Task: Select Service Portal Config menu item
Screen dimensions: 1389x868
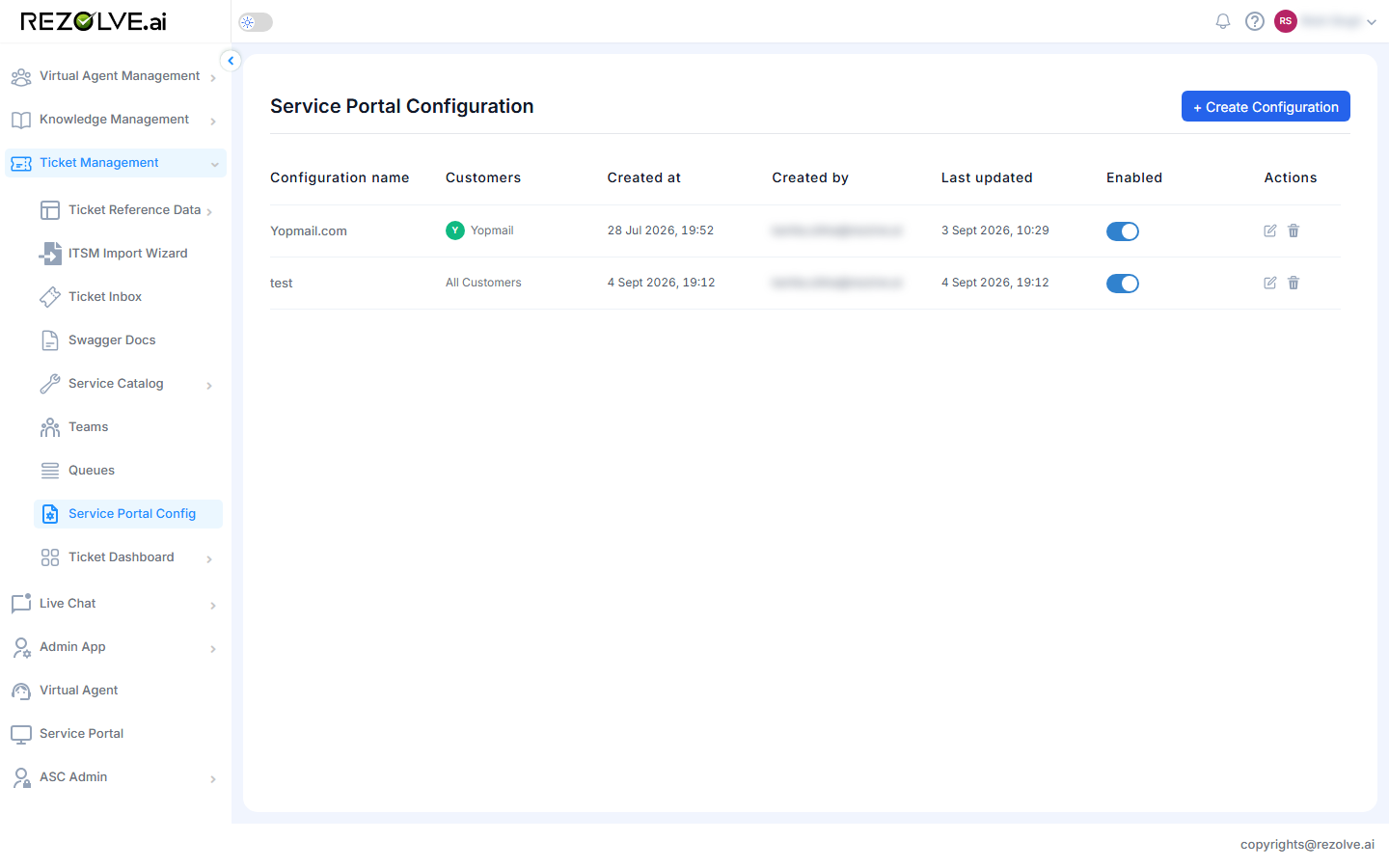Action: point(128,514)
